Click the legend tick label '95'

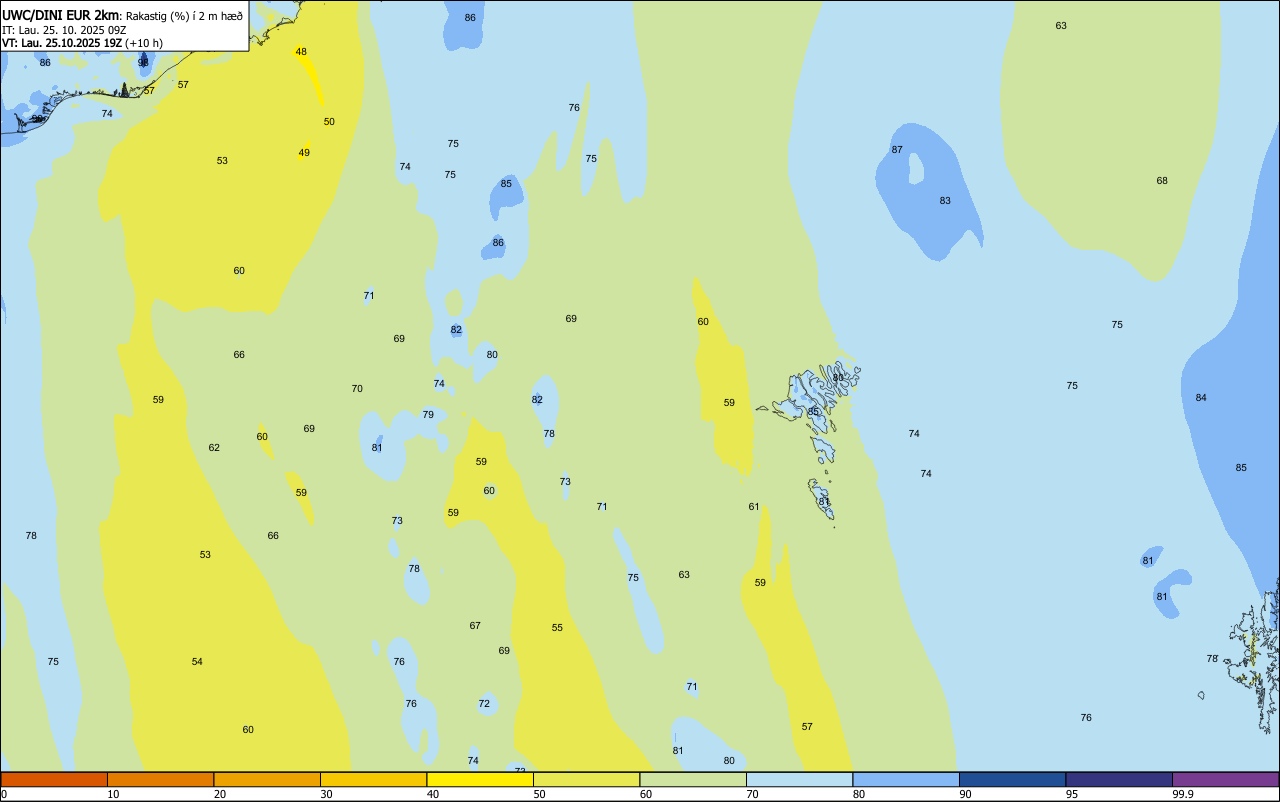(x=1072, y=794)
